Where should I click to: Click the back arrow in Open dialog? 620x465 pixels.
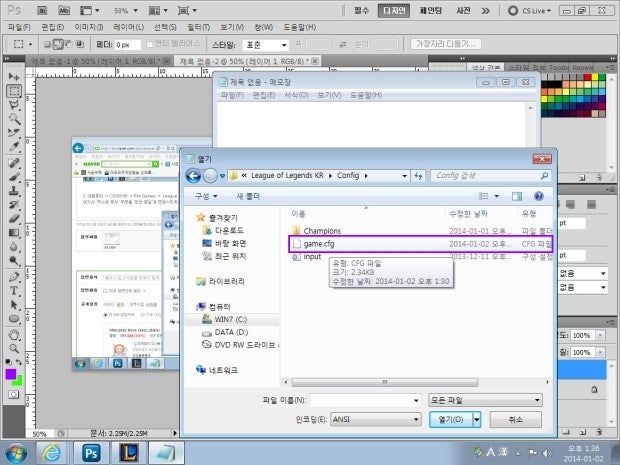[x=194, y=175]
